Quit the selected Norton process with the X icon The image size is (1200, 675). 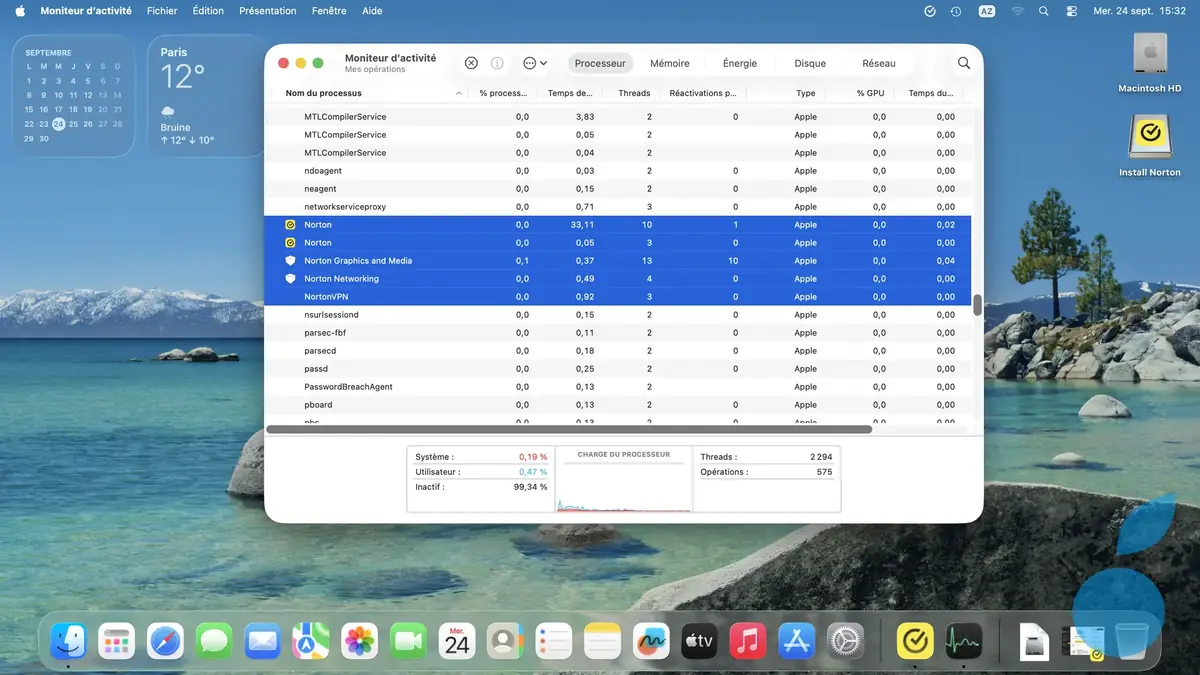pyautogui.click(x=470, y=62)
